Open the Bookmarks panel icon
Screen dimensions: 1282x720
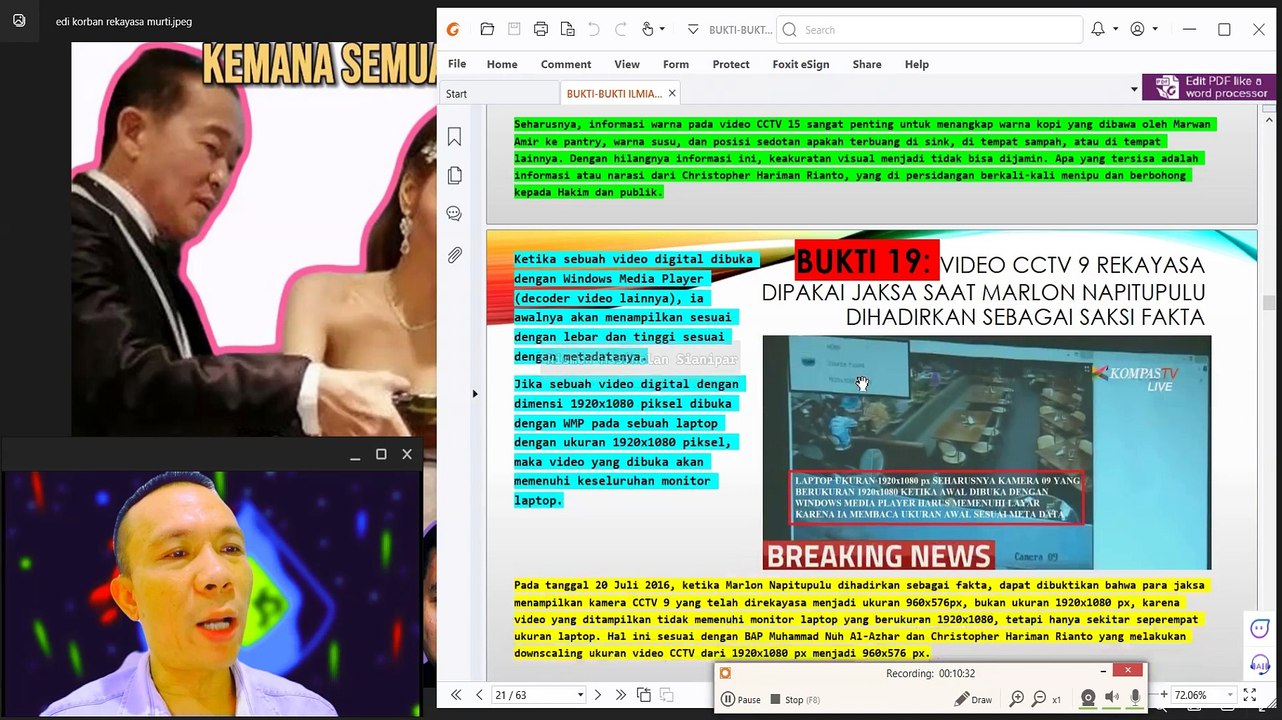[454, 137]
